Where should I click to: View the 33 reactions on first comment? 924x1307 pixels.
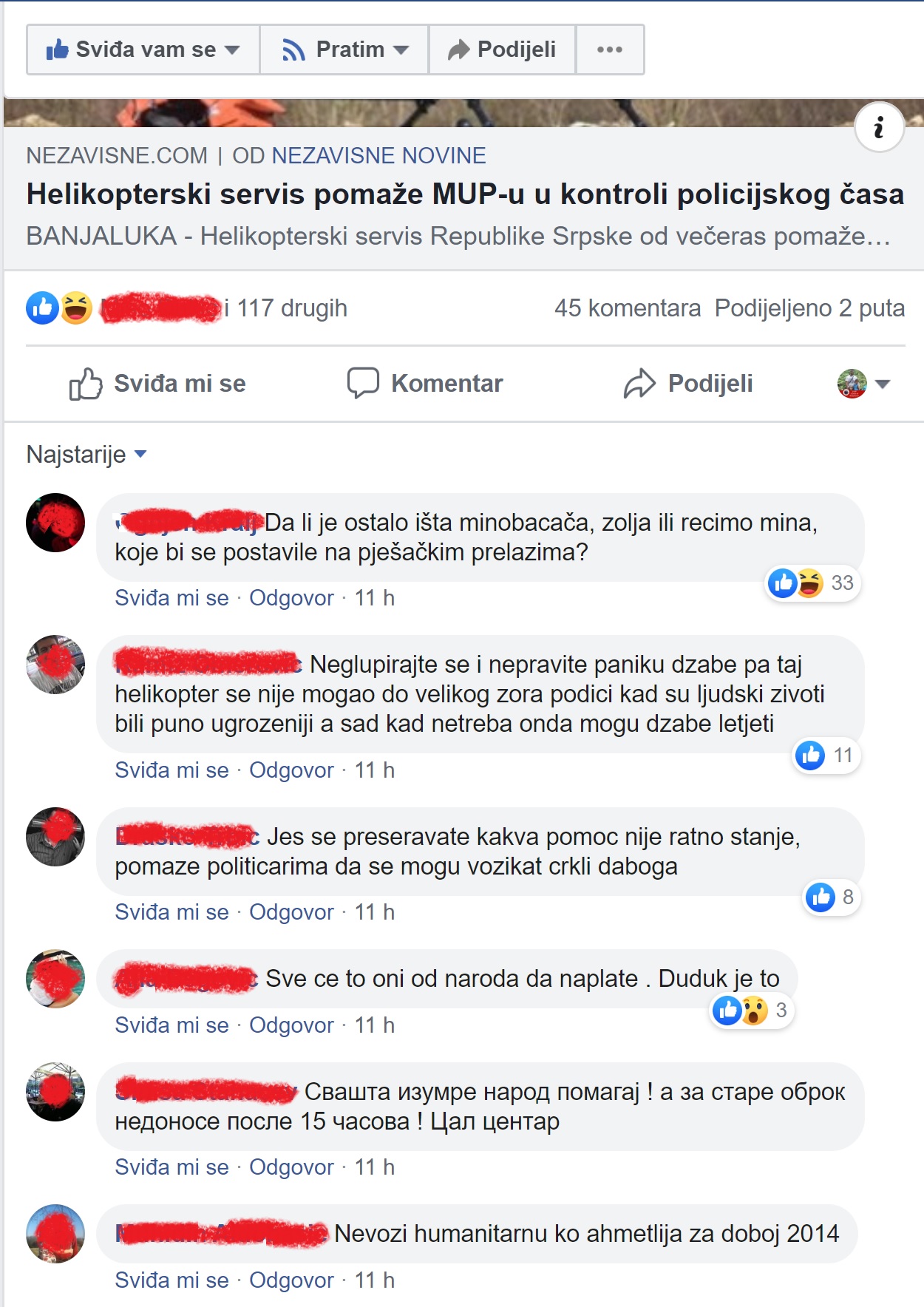click(x=812, y=583)
